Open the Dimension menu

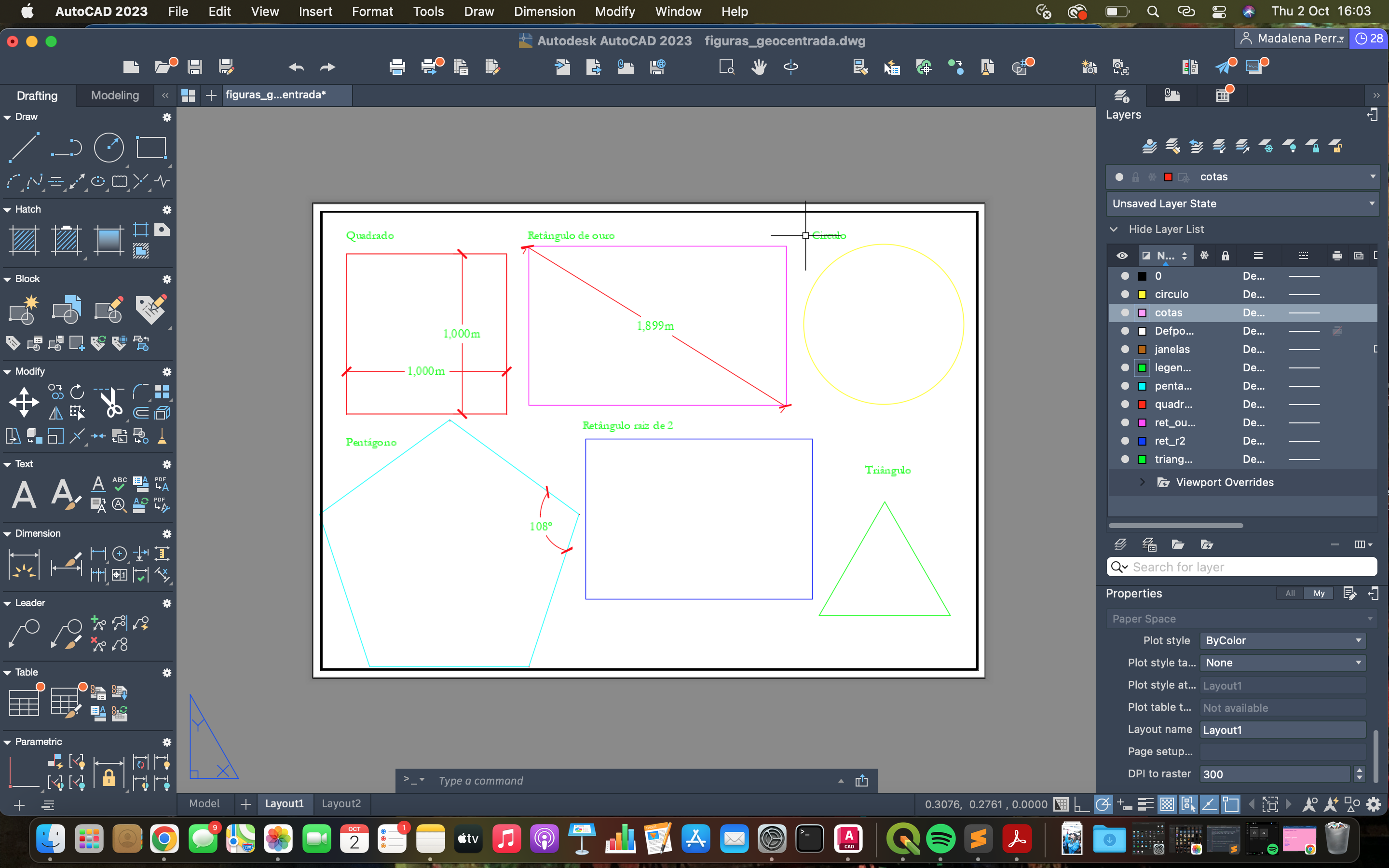pyautogui.click(x=544, y=12)
